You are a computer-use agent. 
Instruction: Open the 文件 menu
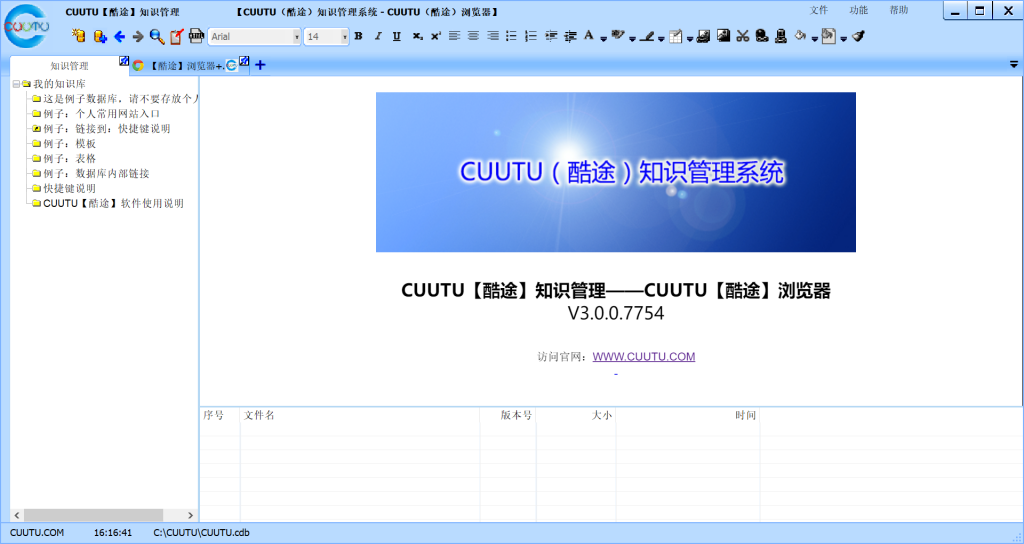click(x=818, y=10)
